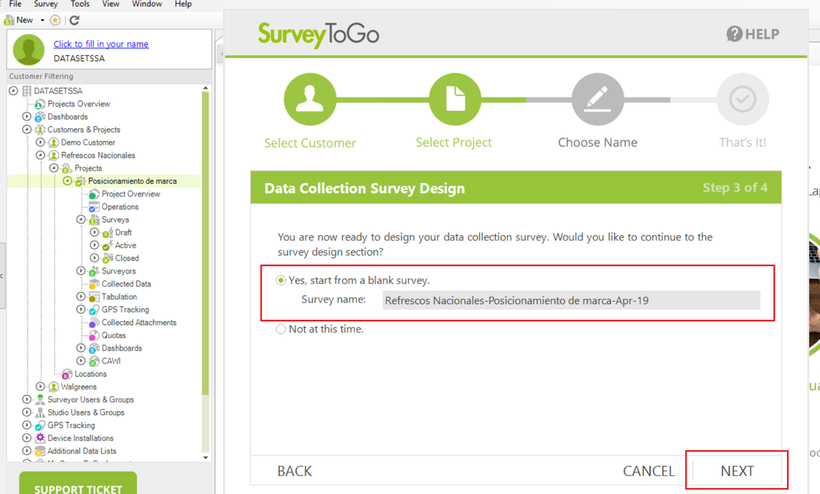Click the Additional Data Lists icon

pos(40,451)
